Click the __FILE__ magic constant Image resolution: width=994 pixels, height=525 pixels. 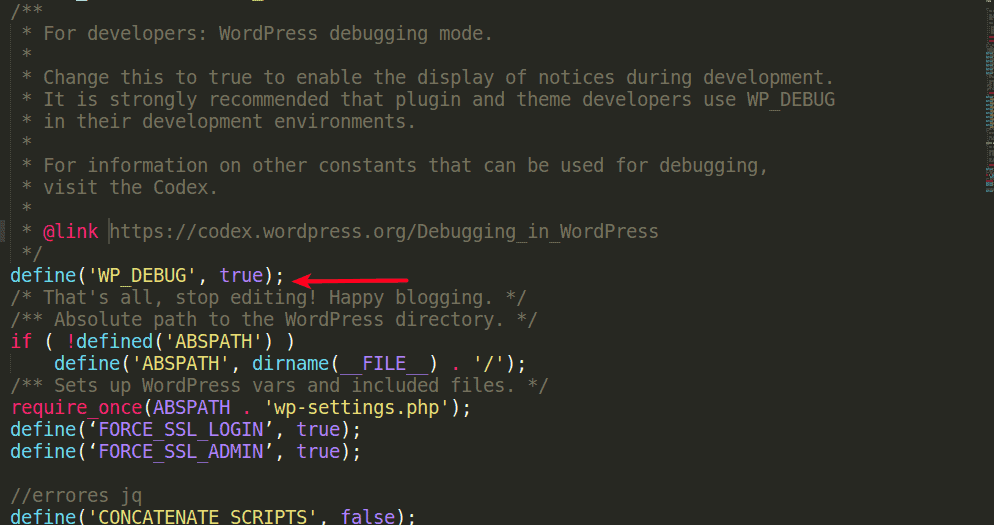pos(384,363)
